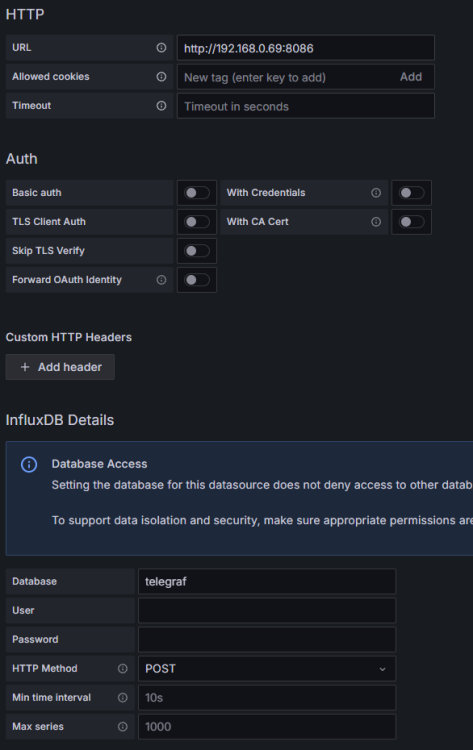Click Add in the Allowed cookies field
Viewport: 473px width, 750px height.
click(x=411, y=77)
